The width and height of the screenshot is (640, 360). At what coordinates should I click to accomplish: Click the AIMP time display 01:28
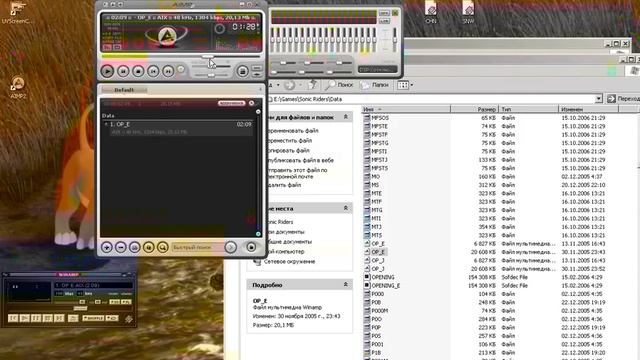pyautogui.click(x=245, y=27)
